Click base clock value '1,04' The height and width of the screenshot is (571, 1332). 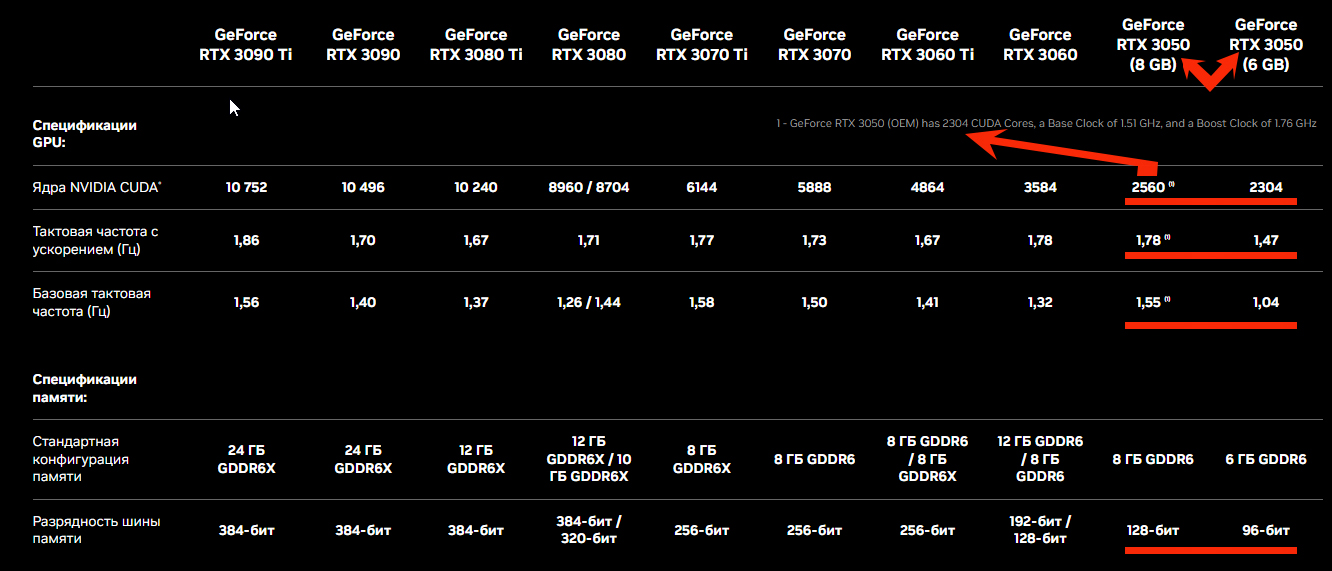1266,302
